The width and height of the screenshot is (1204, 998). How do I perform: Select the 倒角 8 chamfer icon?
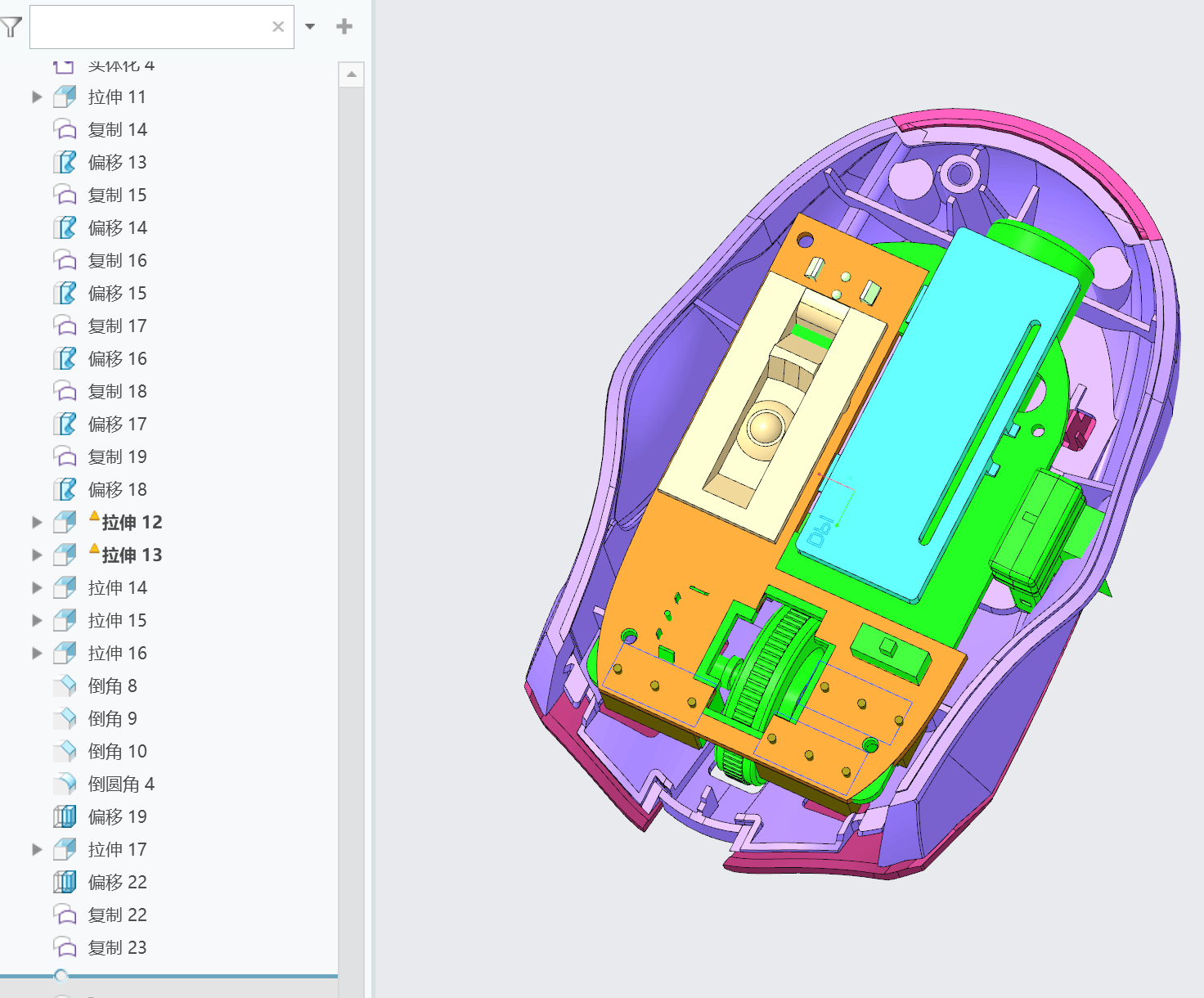coord(65,686)
